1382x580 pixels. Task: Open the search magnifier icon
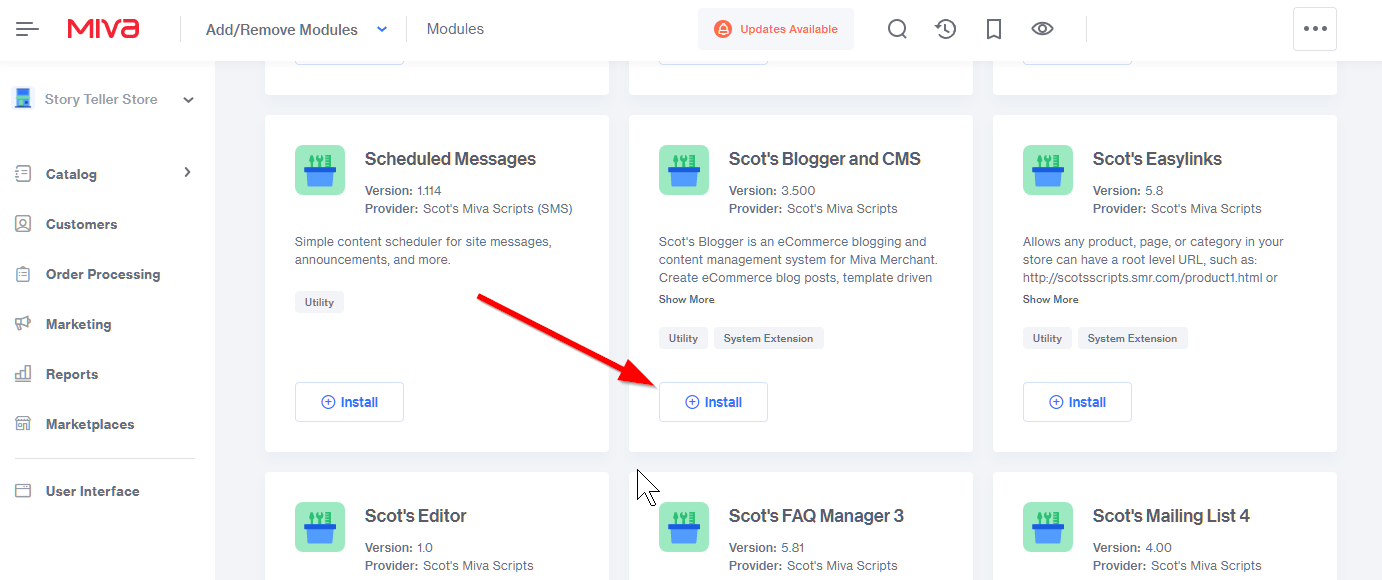897,29
